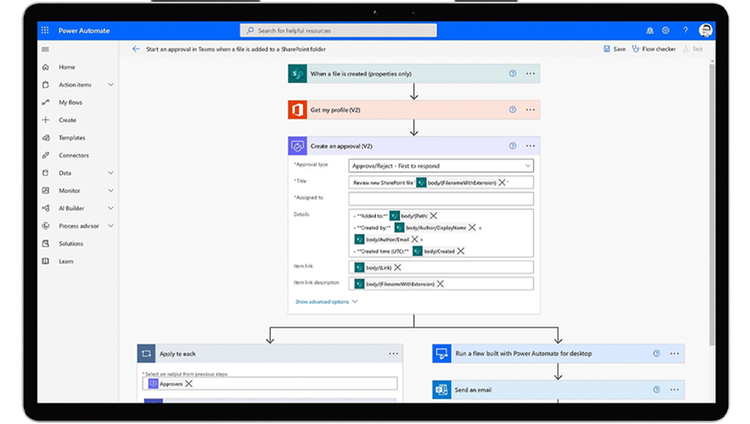Open Connectors in the sidebar
This screenshot has height=424, width=750.
pyautogui.click(x=74, y=156)
